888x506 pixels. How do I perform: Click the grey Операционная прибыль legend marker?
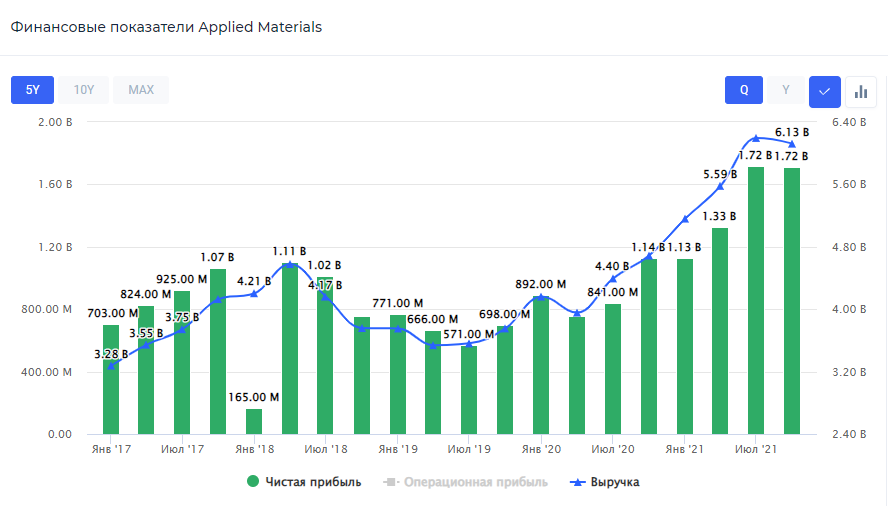[391, 482]
